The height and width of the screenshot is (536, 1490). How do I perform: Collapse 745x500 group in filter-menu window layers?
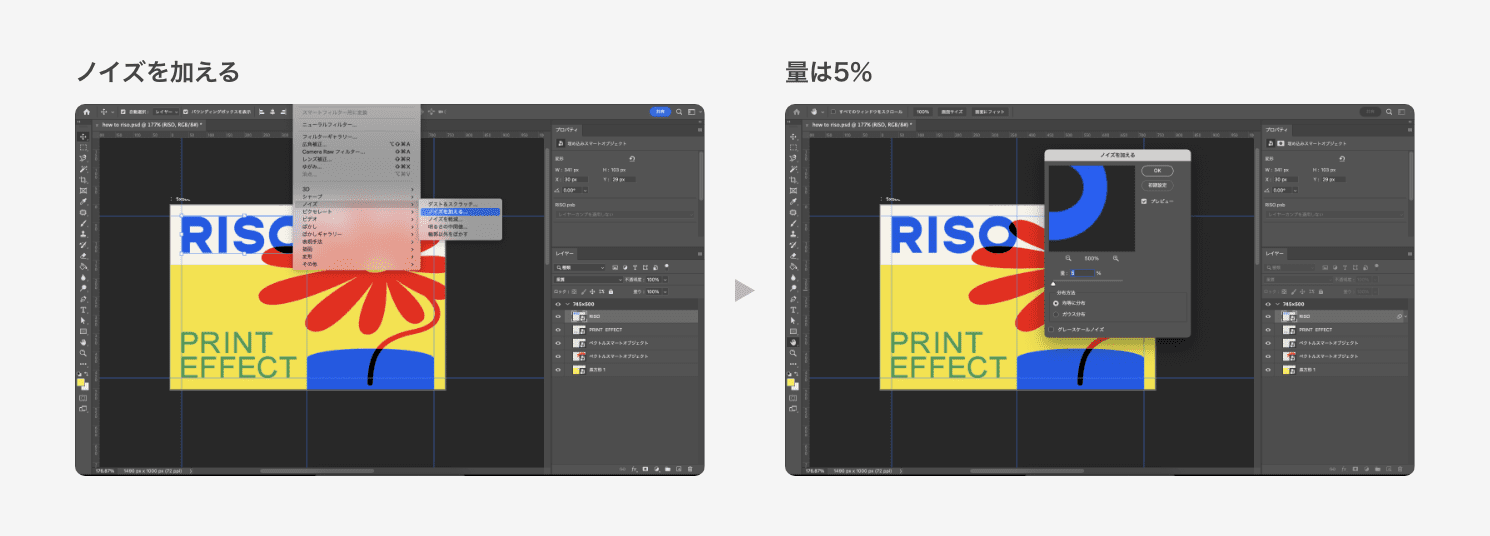coord(567,303)
